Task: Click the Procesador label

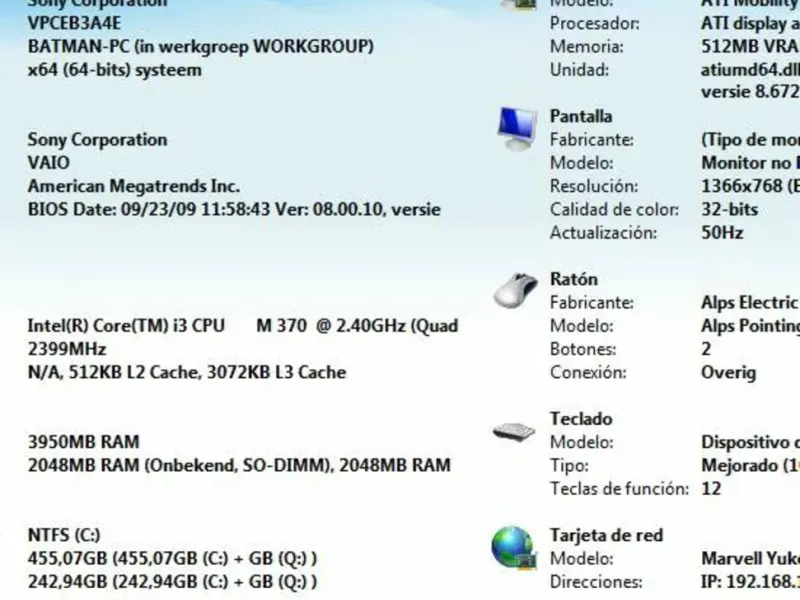Action: point(594,23)
